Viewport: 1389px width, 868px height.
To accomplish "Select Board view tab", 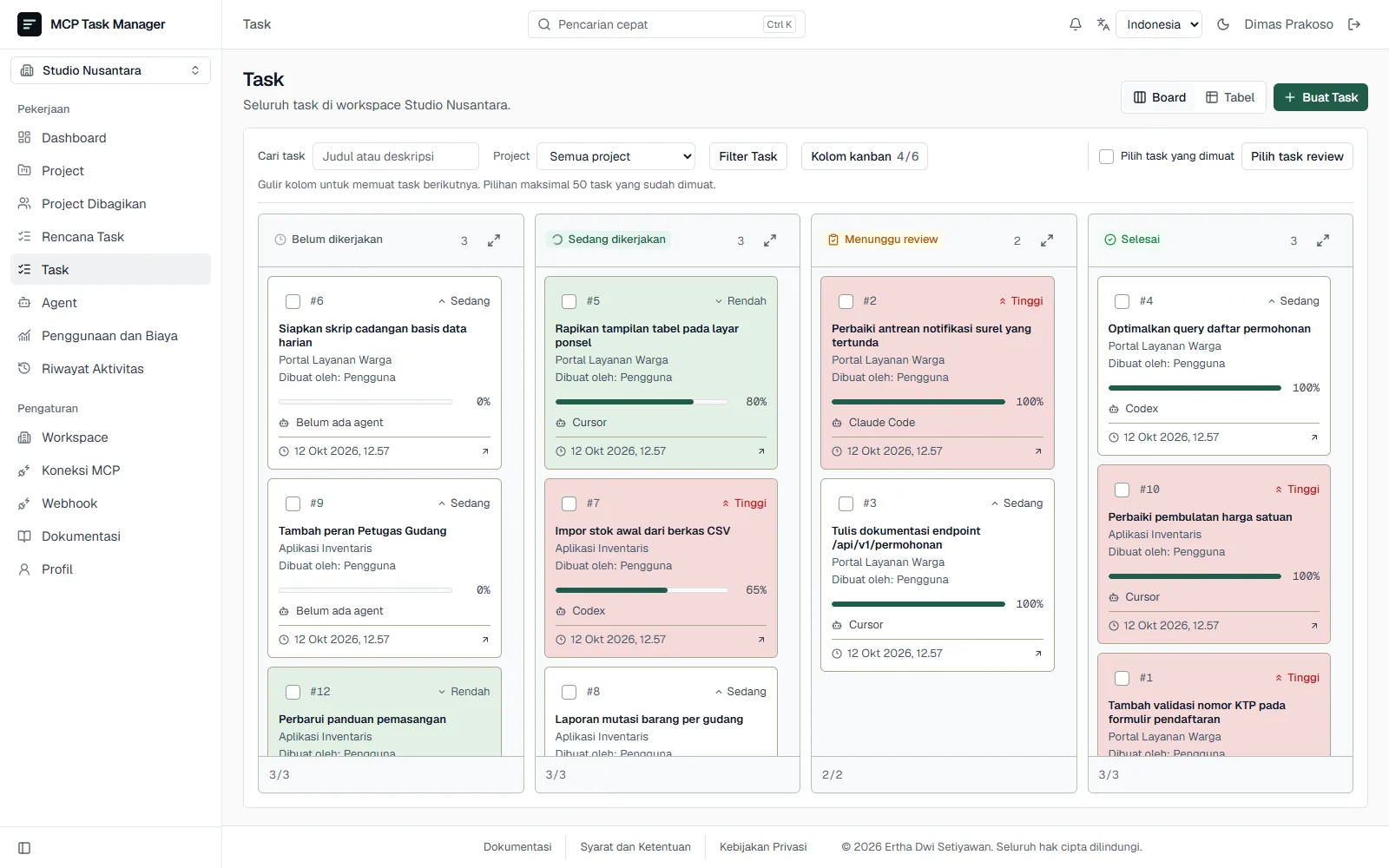I will pos(1160,97).
